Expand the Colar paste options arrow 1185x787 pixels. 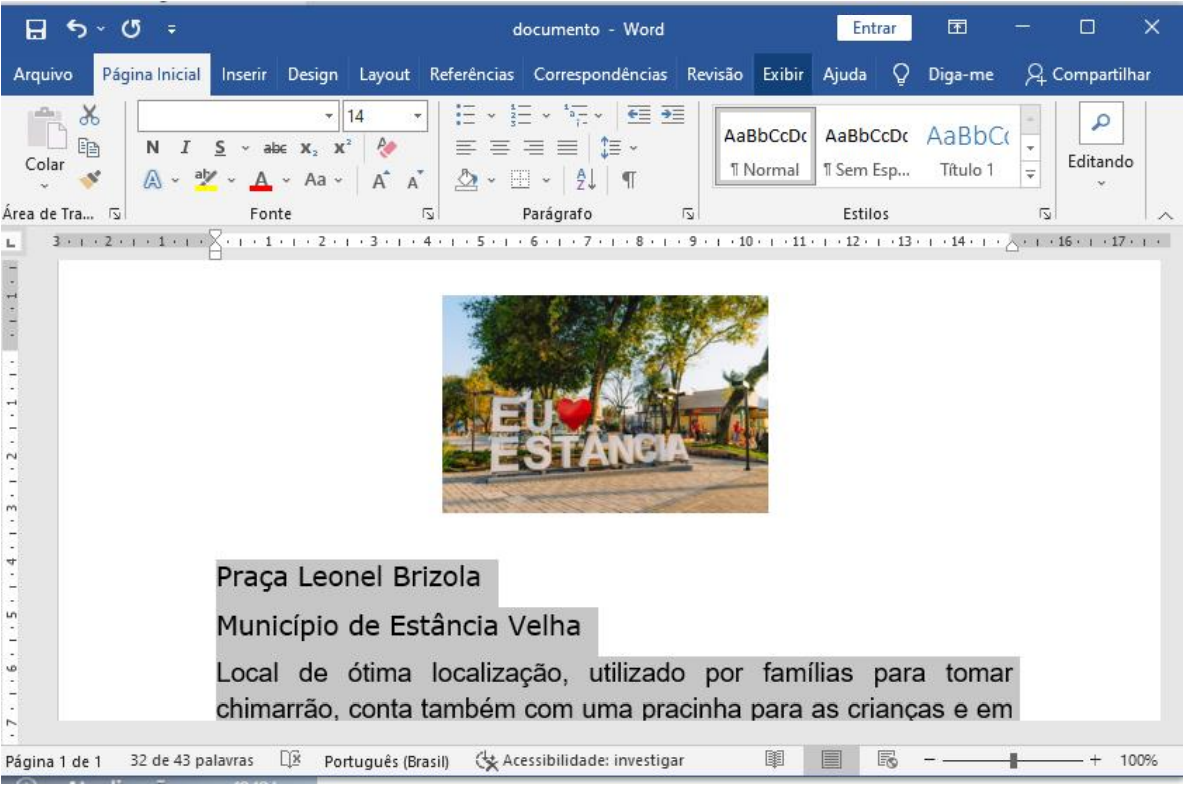click(45, 185)
